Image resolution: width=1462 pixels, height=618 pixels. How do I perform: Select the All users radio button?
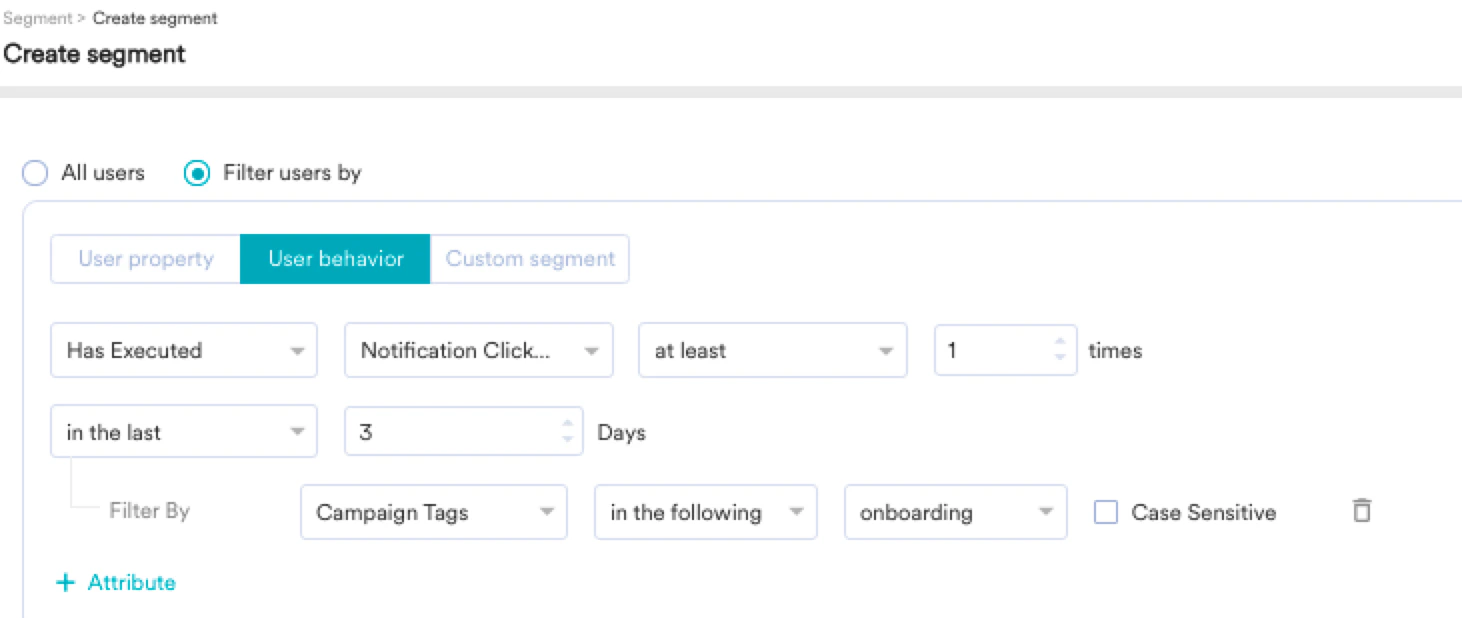click(35, 174)
